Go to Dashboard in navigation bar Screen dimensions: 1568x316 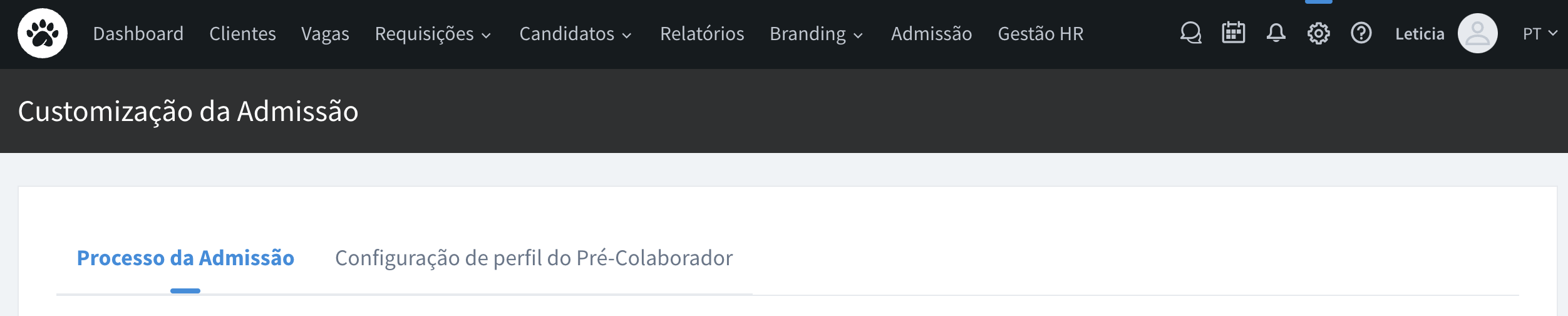138,34
